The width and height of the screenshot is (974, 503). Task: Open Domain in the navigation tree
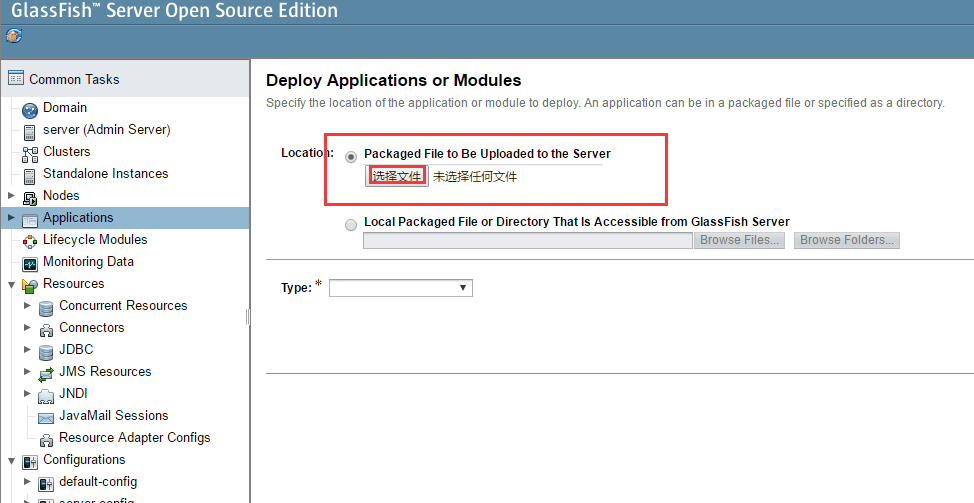coord(65,107)
